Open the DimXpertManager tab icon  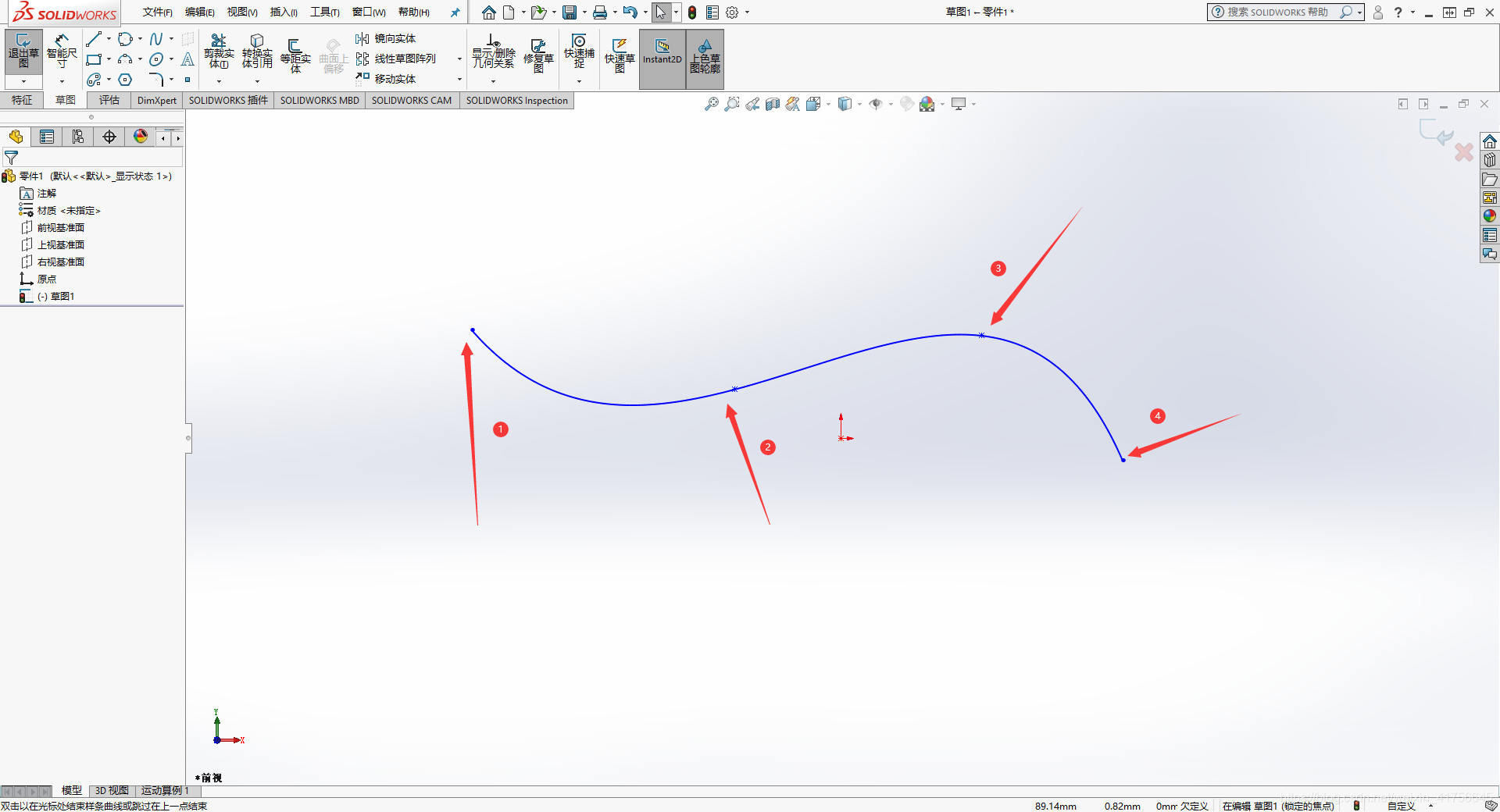pyautogui.click(x=109, y=137)
